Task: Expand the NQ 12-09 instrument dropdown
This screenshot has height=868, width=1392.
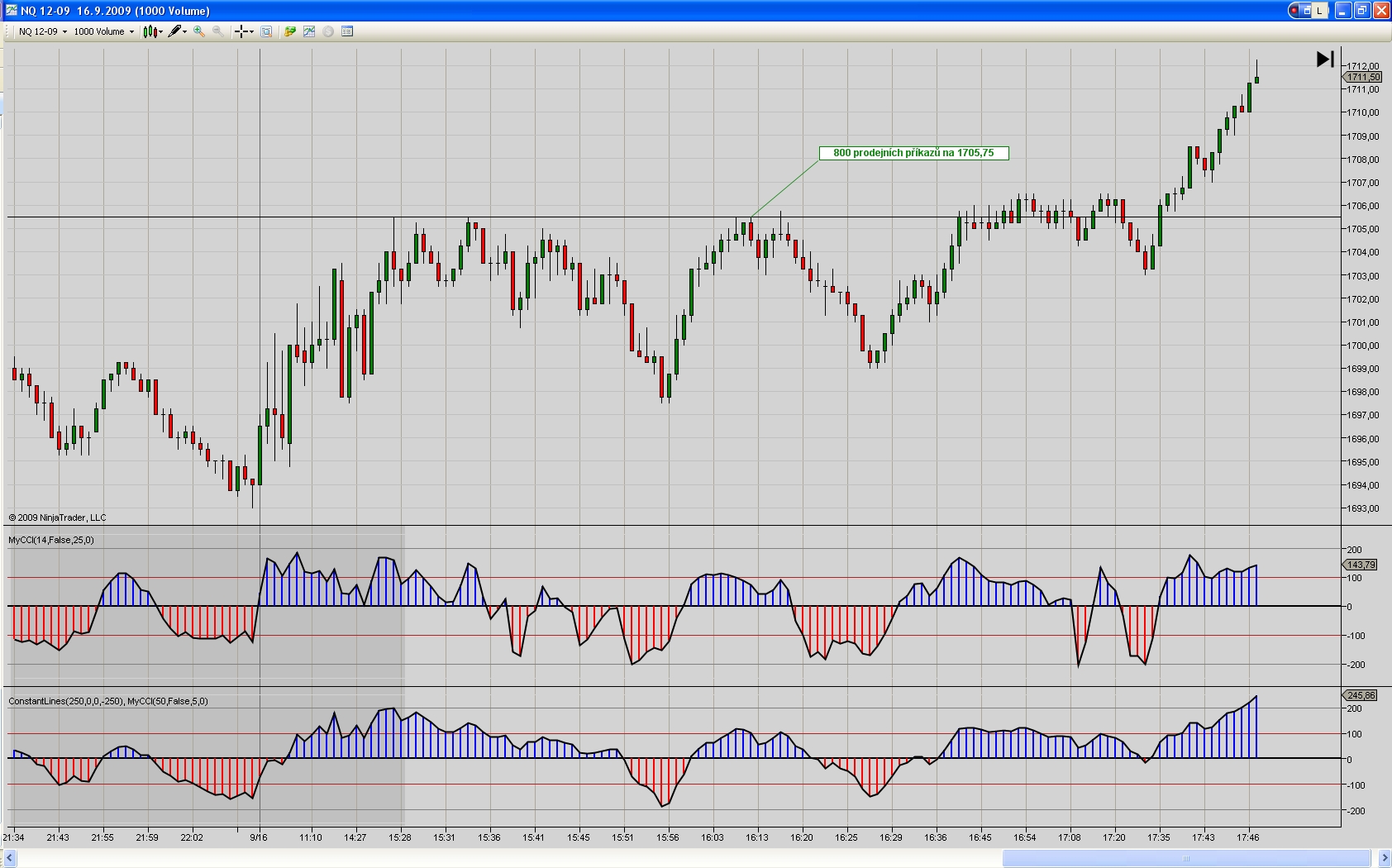Action: 64,32
